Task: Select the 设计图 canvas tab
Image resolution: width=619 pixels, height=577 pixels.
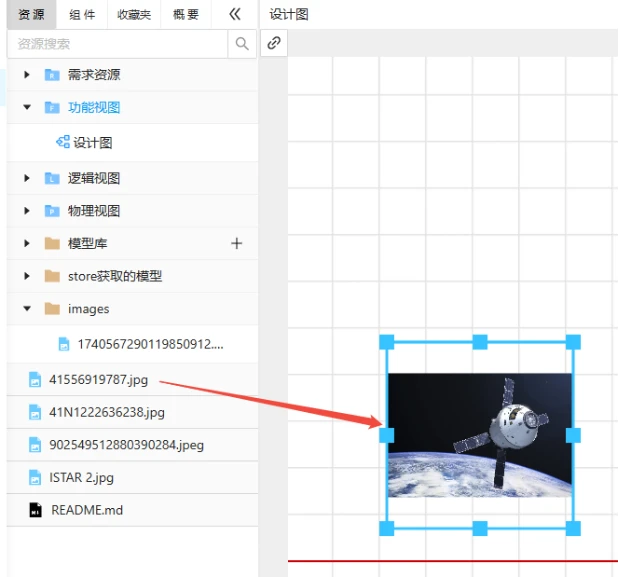Action: (289, 15)
